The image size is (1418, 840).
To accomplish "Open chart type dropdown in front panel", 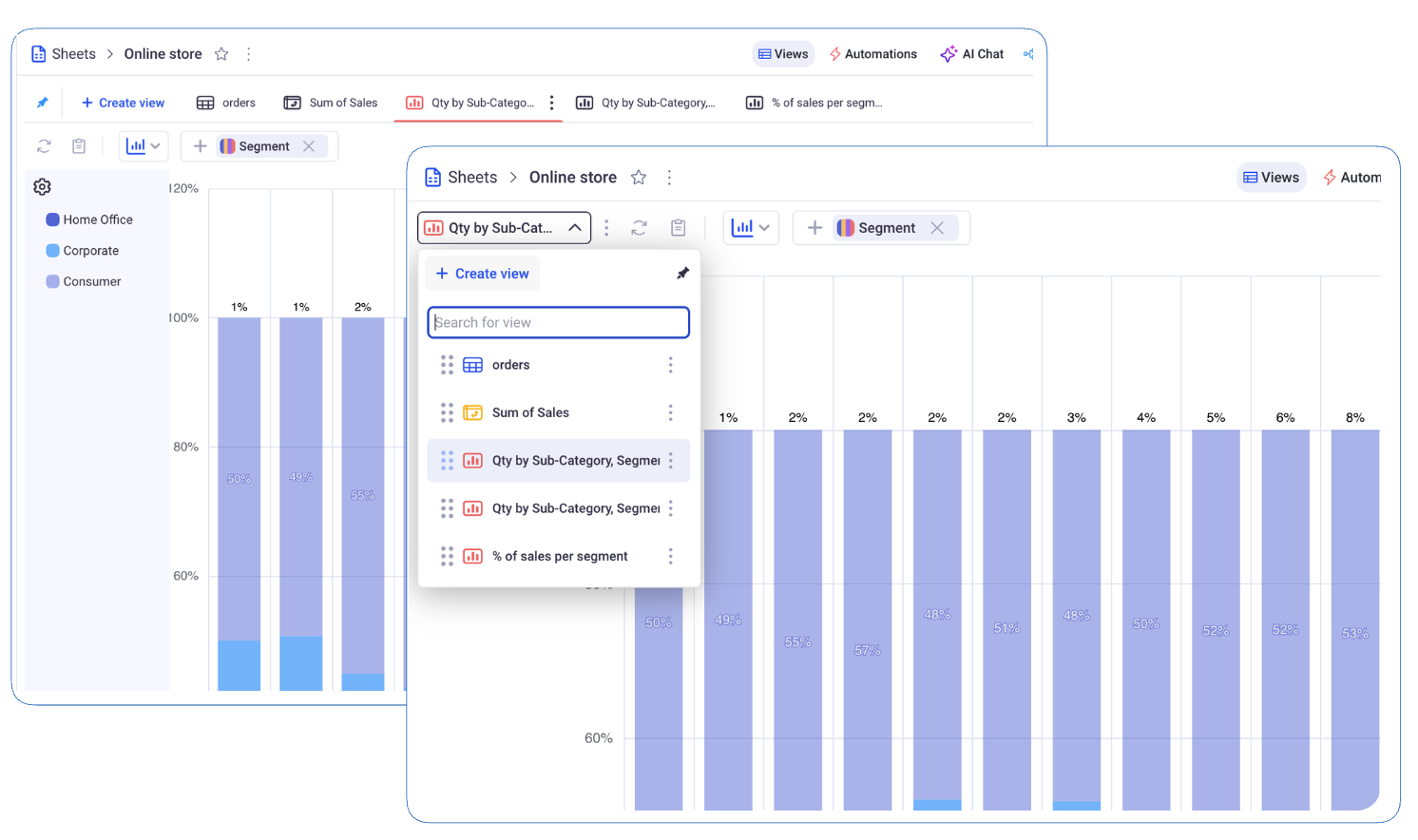I will coord(751,228).
